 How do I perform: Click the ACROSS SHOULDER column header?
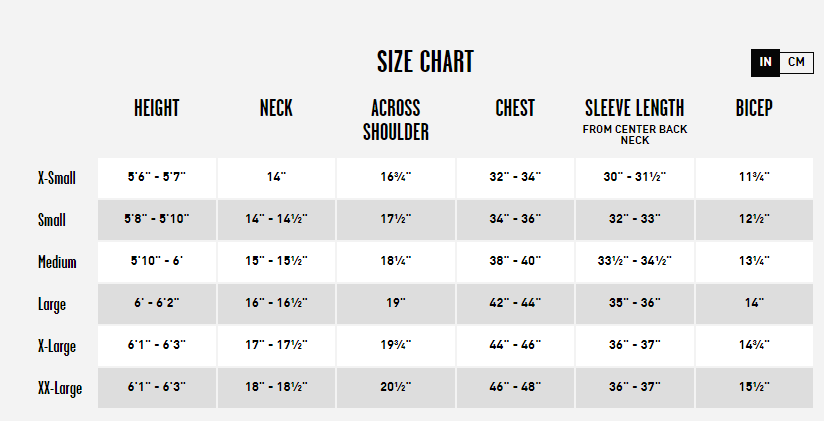tap(396, 120)
